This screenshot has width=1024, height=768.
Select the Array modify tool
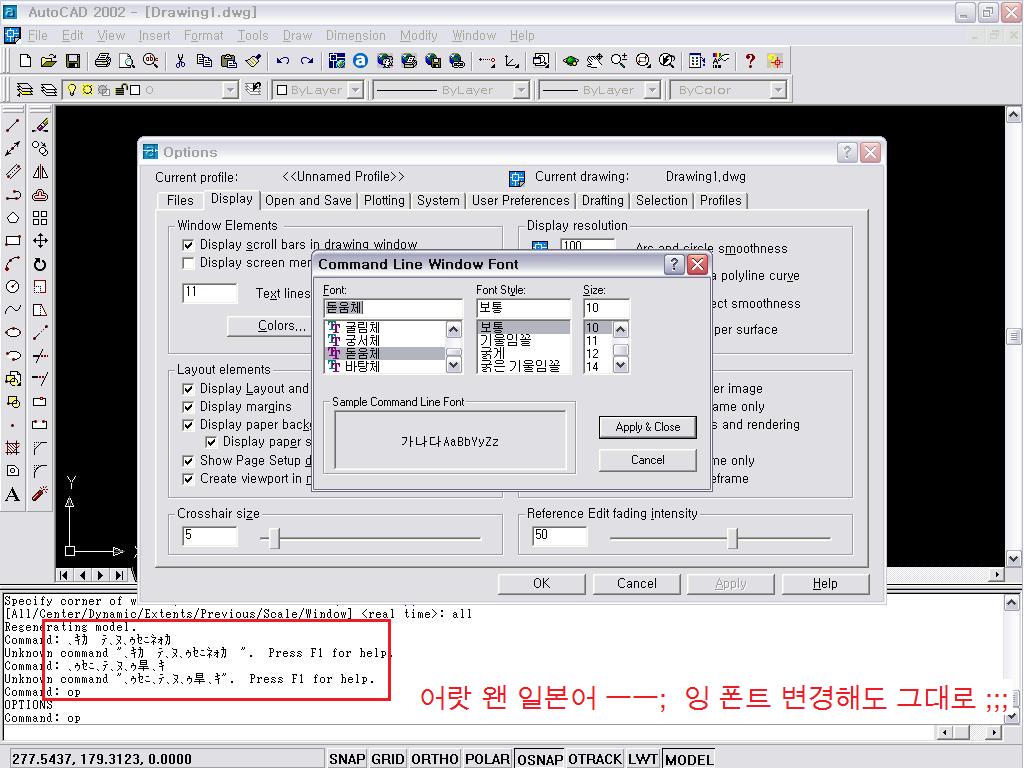click(40, 217)
